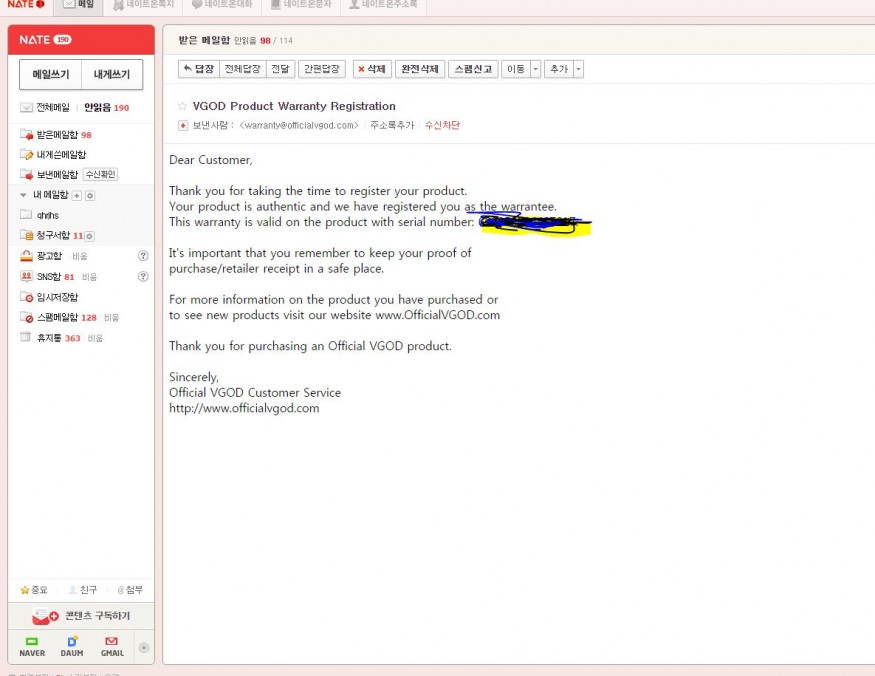Toggle the 중요 important mail filter
This screenshot has width=875, height=676.
[34, 590]
